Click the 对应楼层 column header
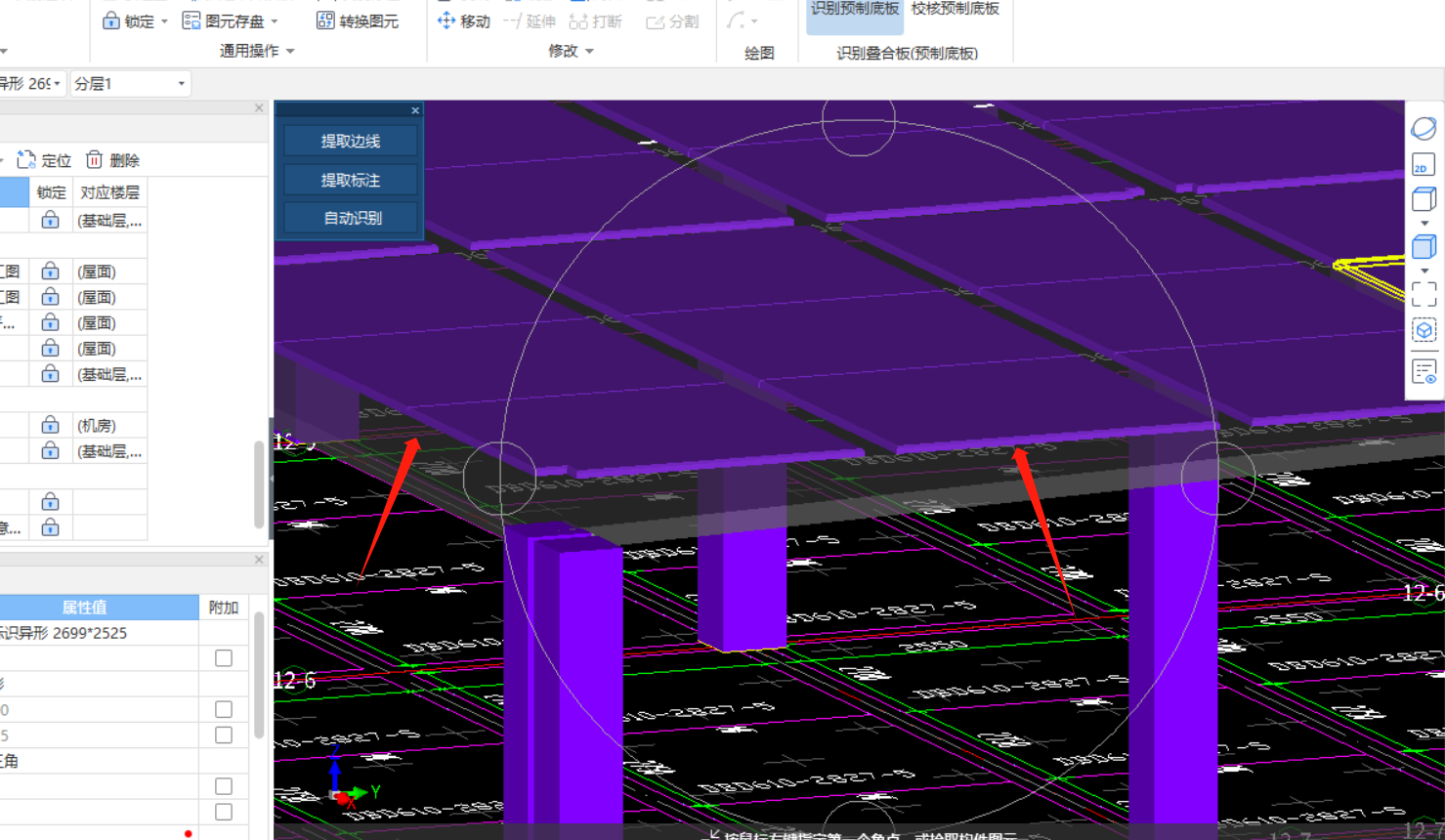 point(109,192)
